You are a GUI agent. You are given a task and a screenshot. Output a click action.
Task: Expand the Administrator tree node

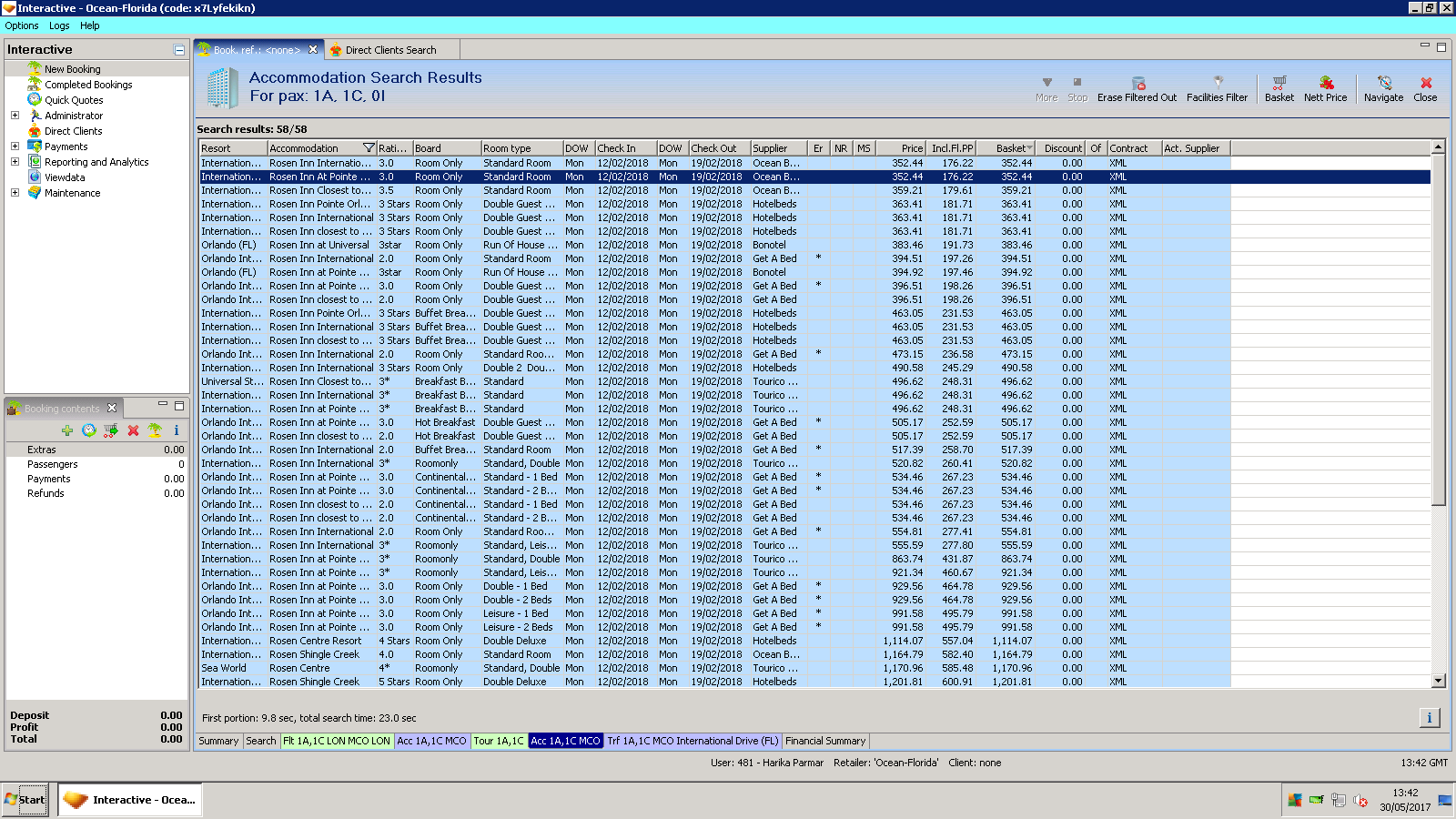point(15,116)
